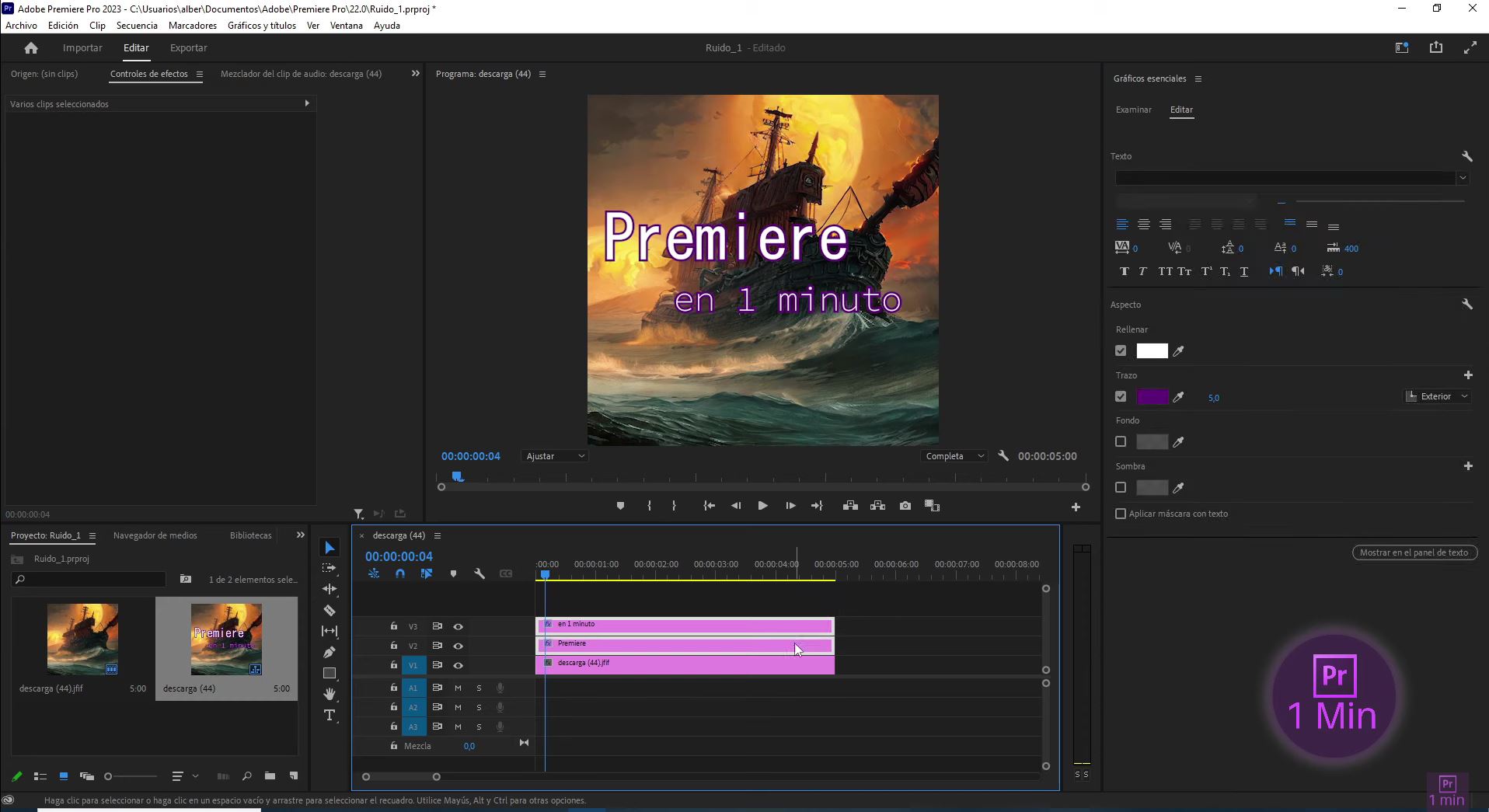1489x812 pixels.
Task: Open the Program monitor button editor plus
Action: click(1076, 507)
